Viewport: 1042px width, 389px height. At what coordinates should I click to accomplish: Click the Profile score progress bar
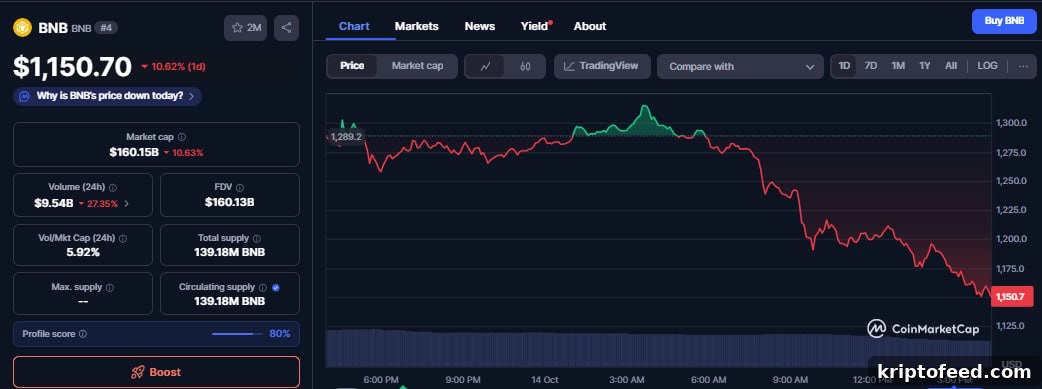(x=237, y=334)
